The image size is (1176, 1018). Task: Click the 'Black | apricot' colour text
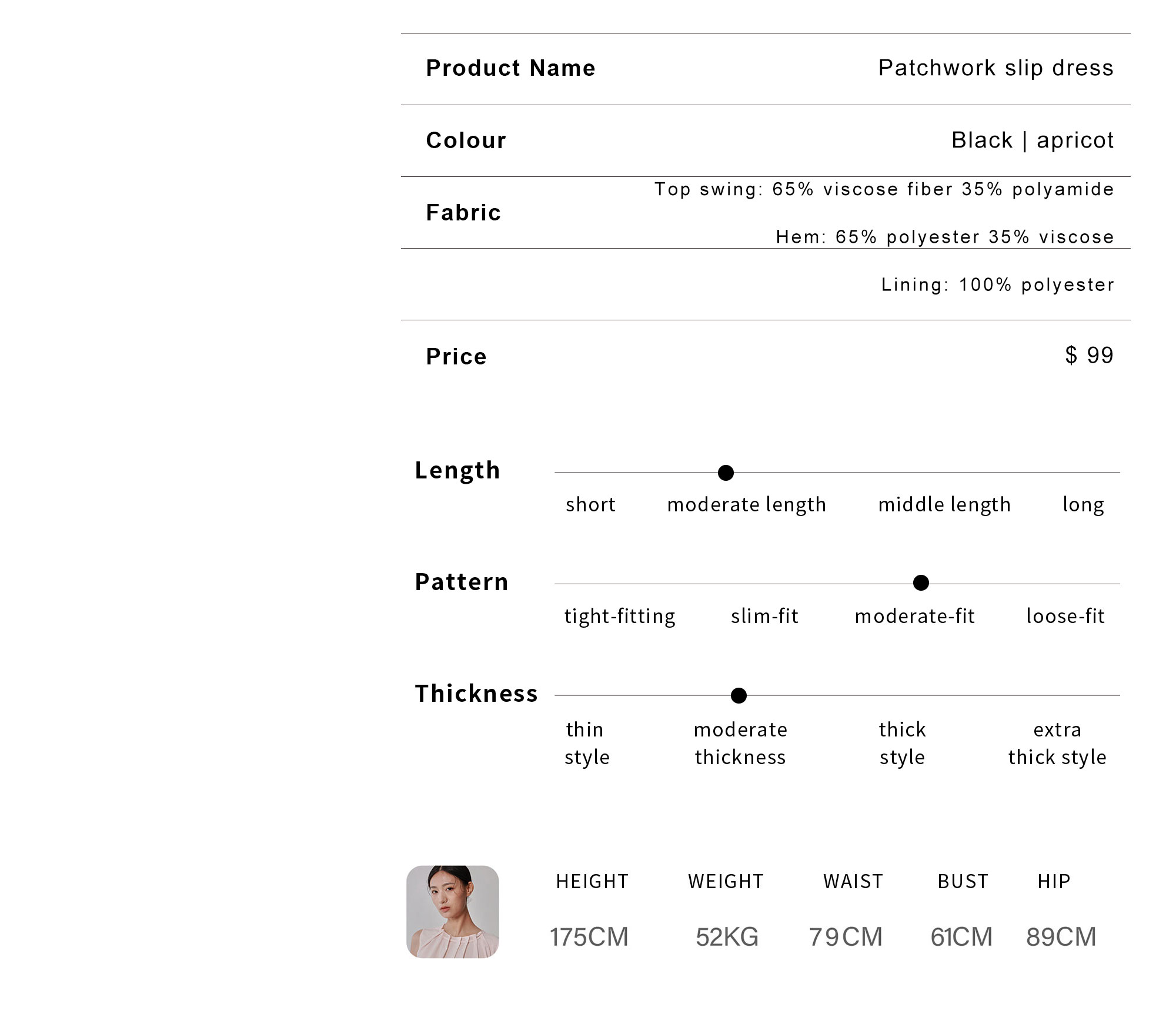(1033, 140)
